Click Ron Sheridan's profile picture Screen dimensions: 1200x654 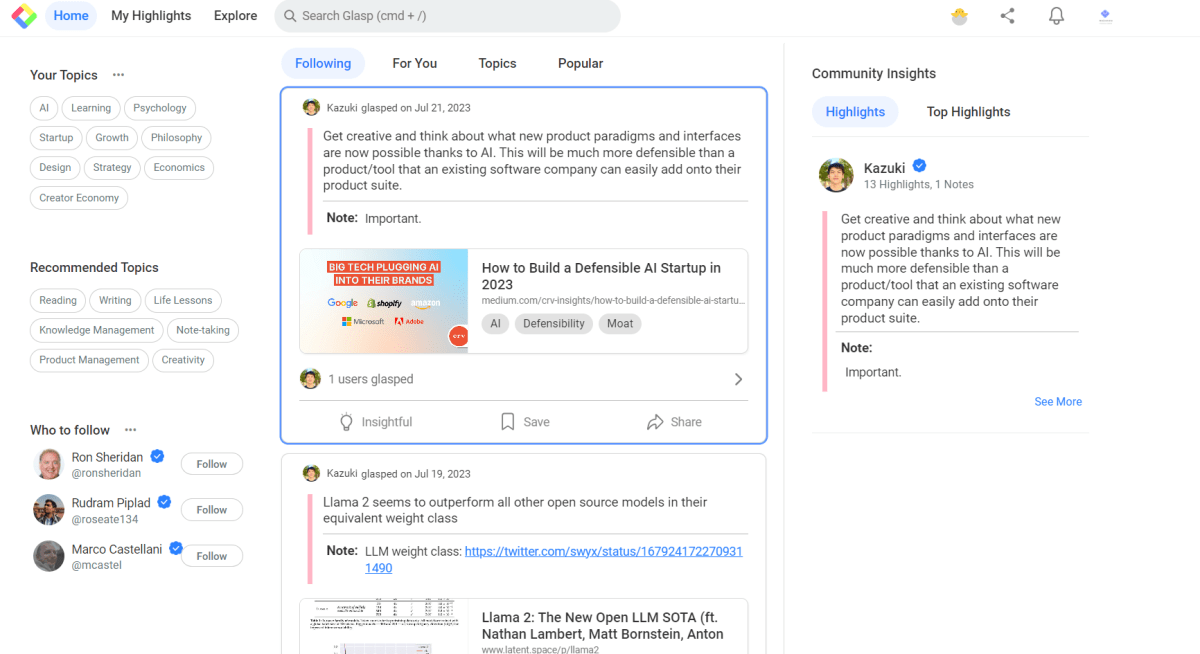[x=49, y=464]
